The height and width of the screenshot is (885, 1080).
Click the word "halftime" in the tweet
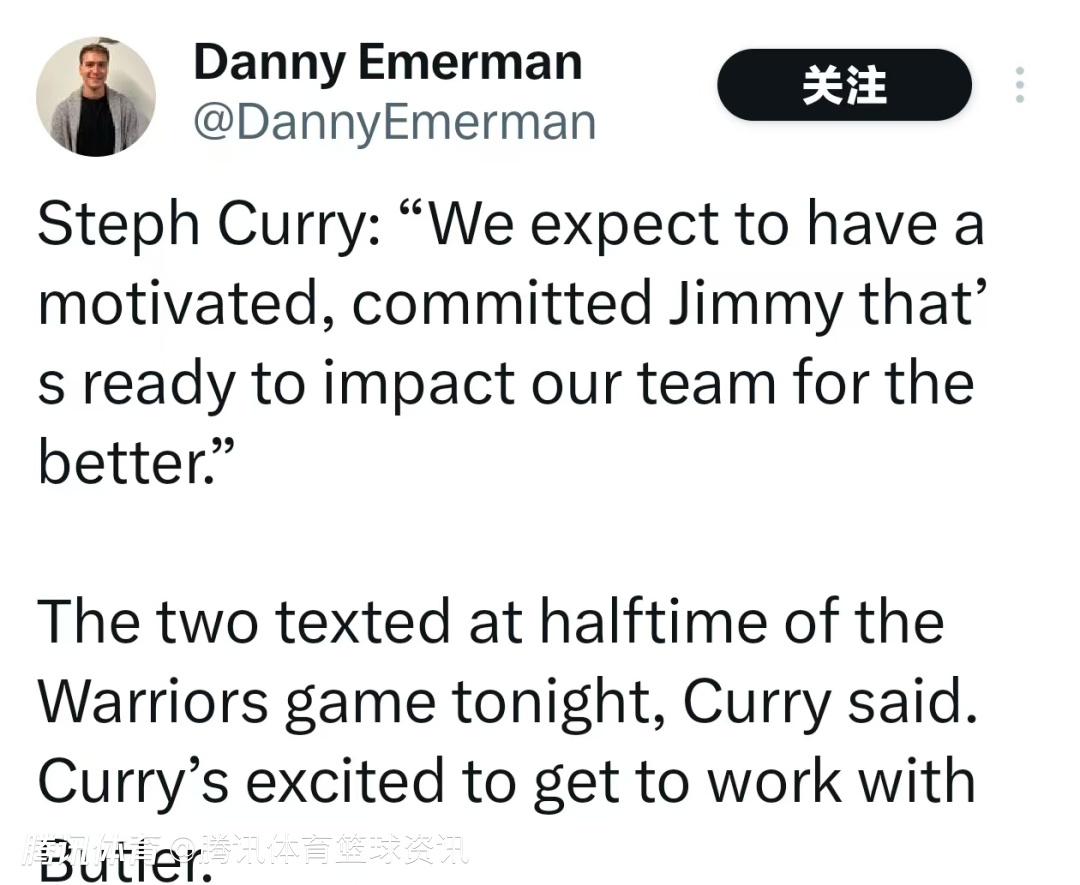coord(662,620)
